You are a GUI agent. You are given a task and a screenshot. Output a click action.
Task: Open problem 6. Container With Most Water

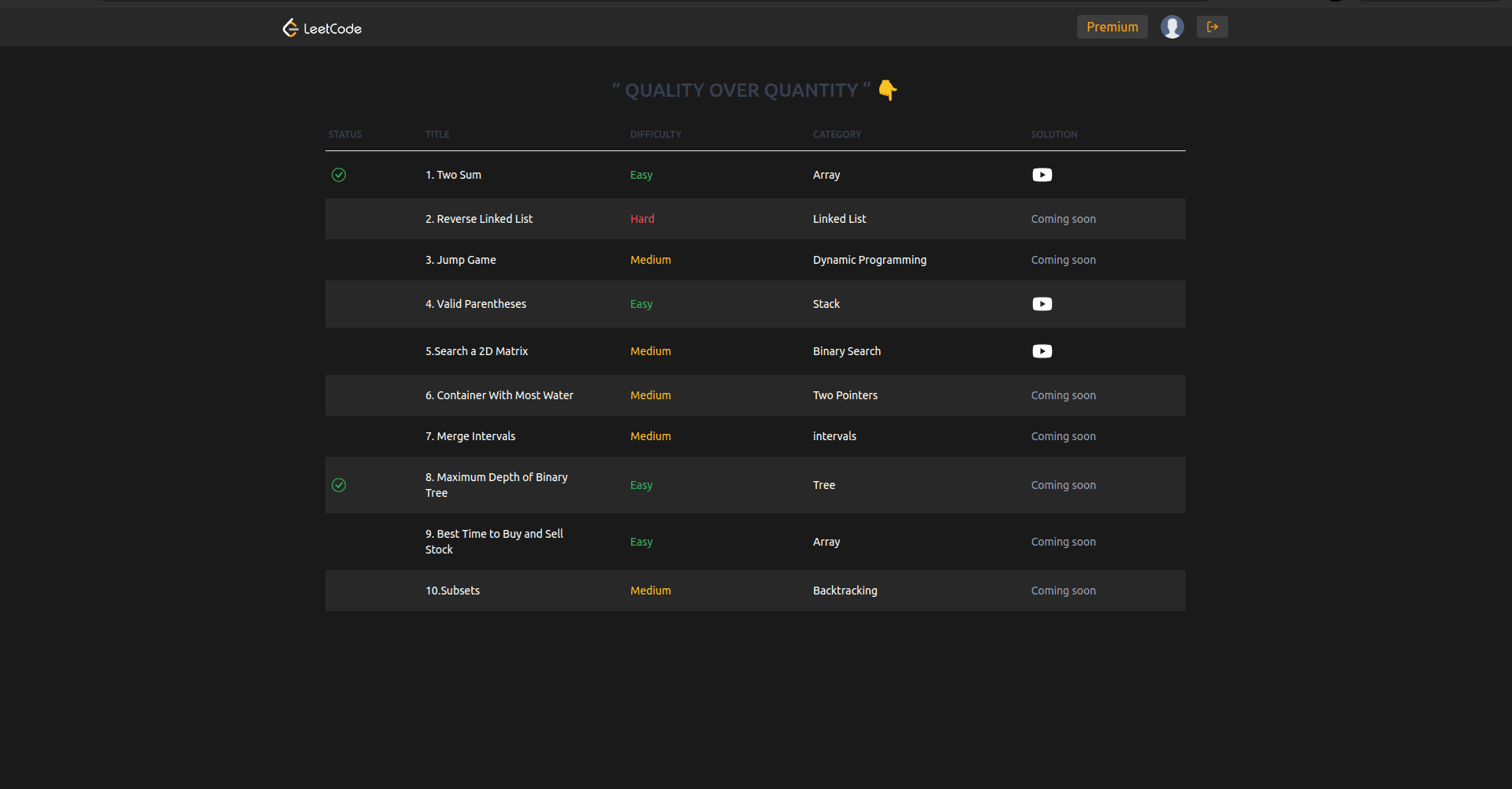tap(500, 395)
